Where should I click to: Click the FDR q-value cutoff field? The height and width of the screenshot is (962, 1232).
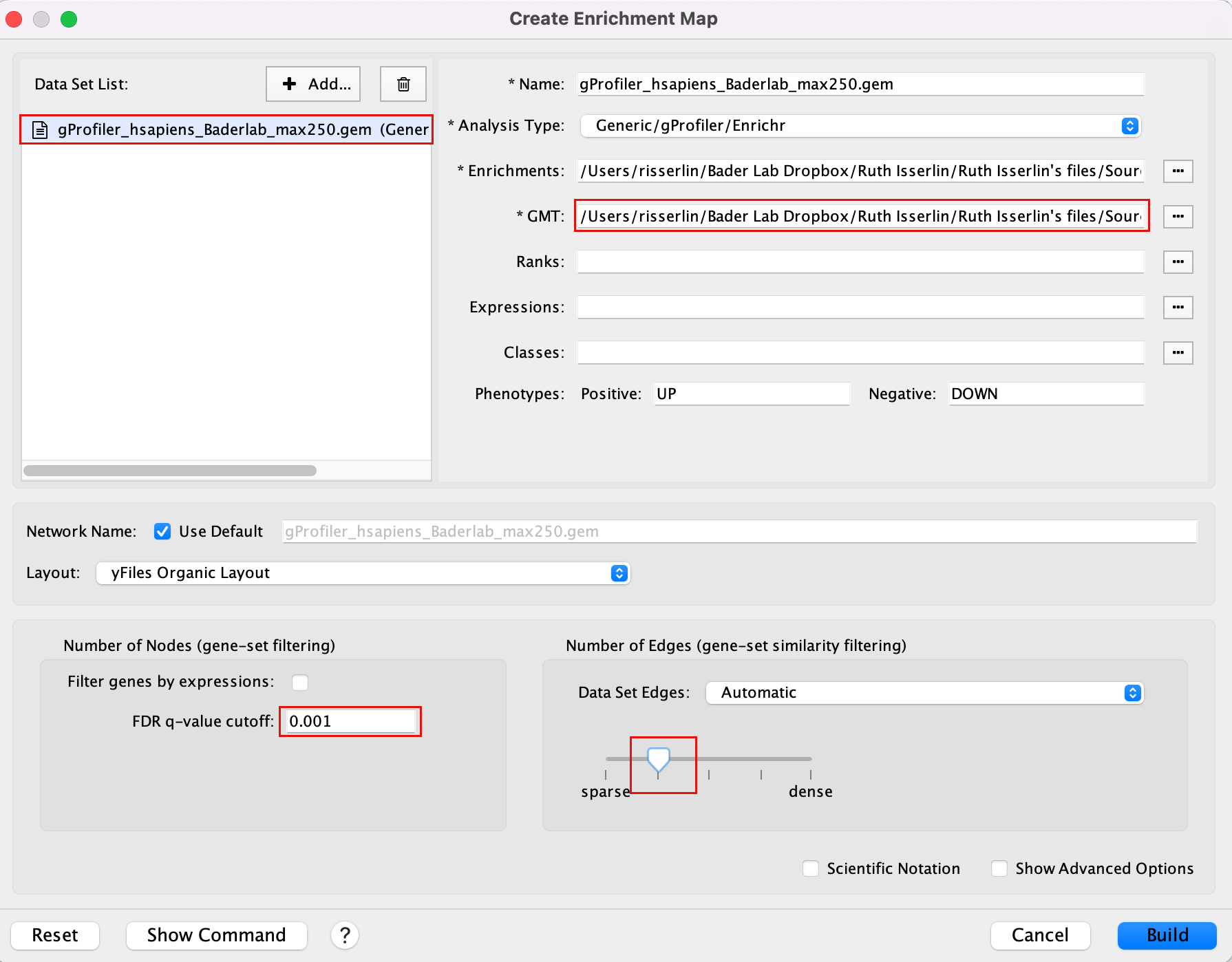point(350,721)
